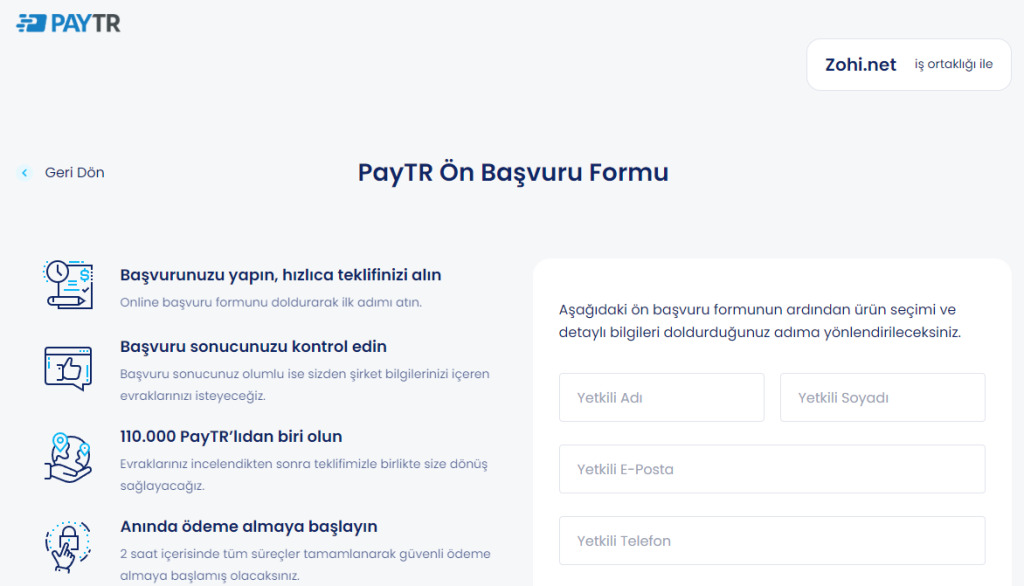
Task: Click into the Yetkili E-Posta field
Action: (x=771, y=469)
